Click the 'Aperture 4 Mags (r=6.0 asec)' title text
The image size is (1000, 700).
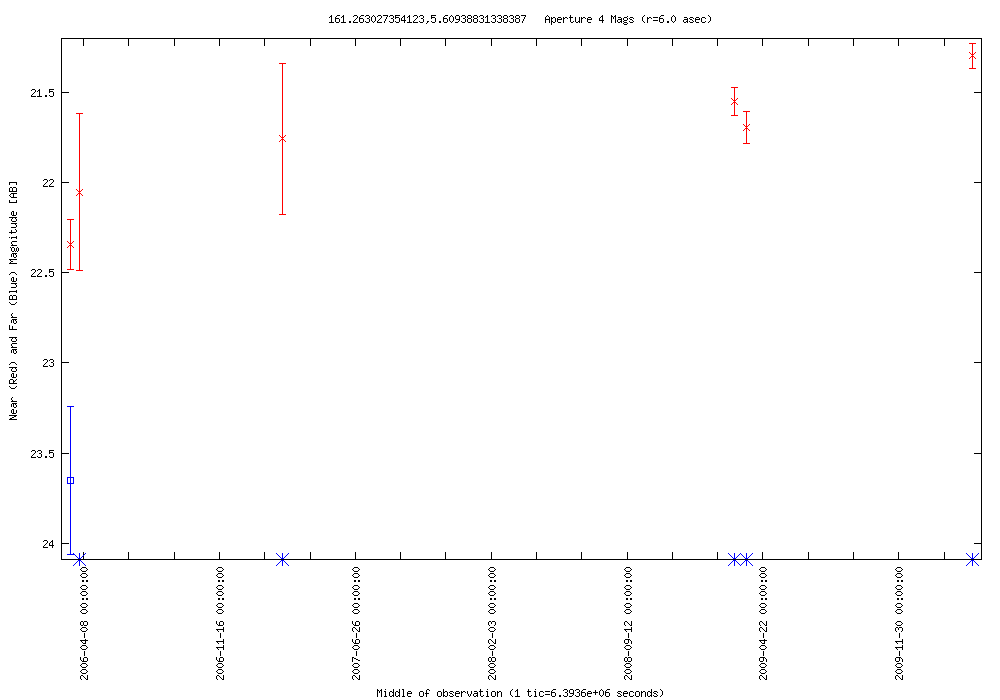[628, 19]
